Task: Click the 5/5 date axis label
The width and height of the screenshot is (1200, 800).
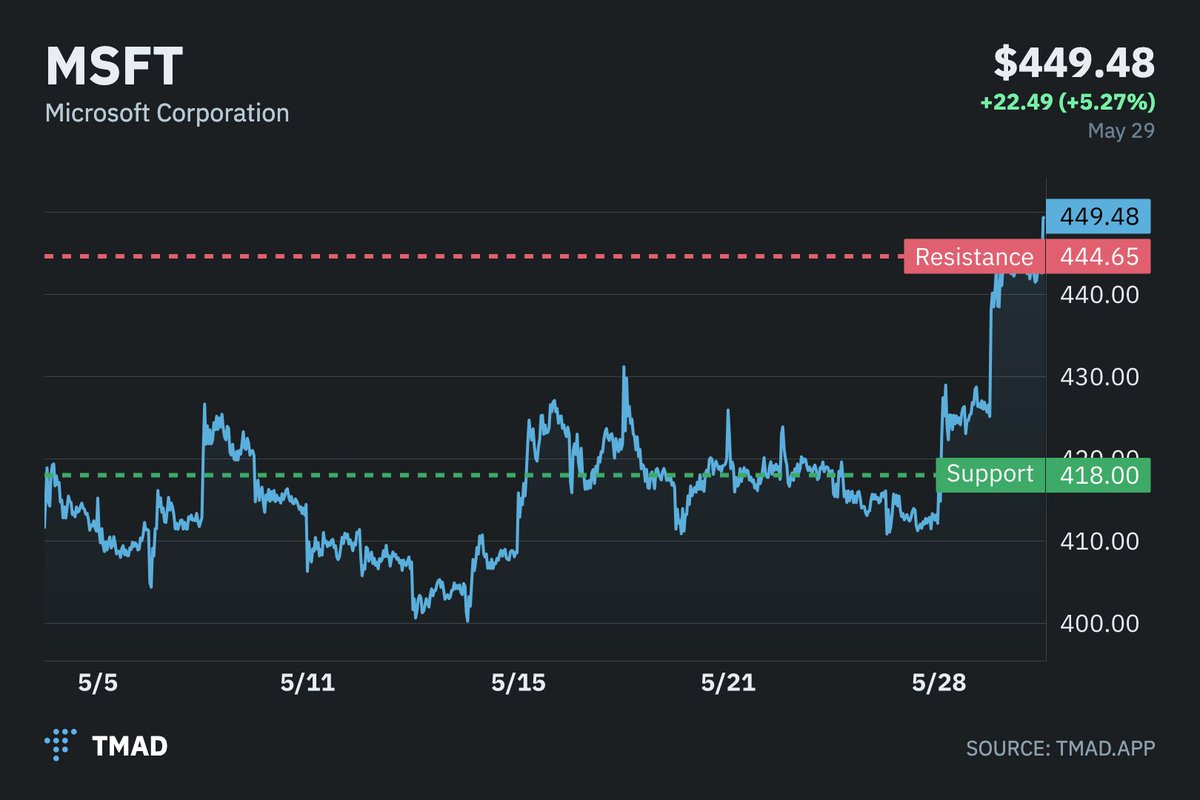Action: click(x=98, y=684)
